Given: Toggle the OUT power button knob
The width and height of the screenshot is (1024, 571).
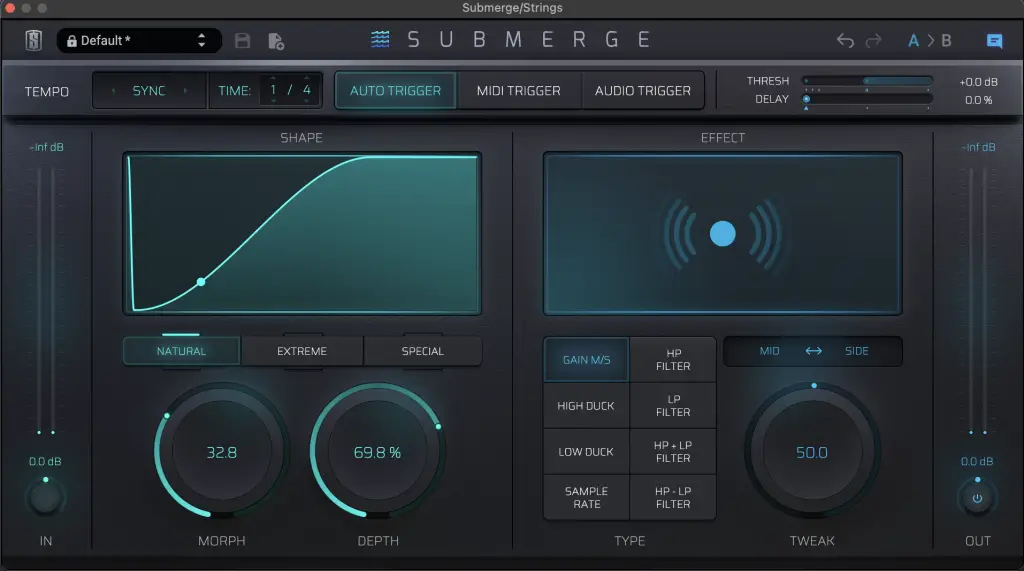Looking at the screenshot, I should click(977, 498).
